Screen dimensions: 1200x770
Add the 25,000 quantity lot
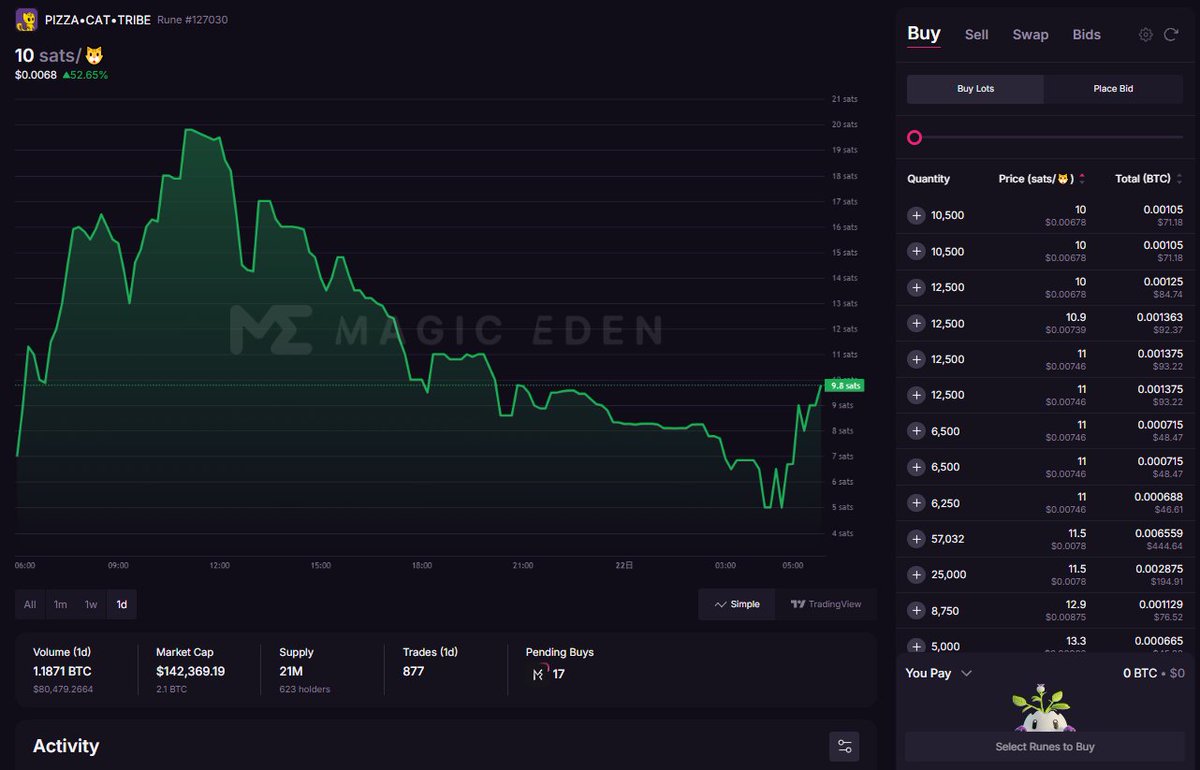916,575
